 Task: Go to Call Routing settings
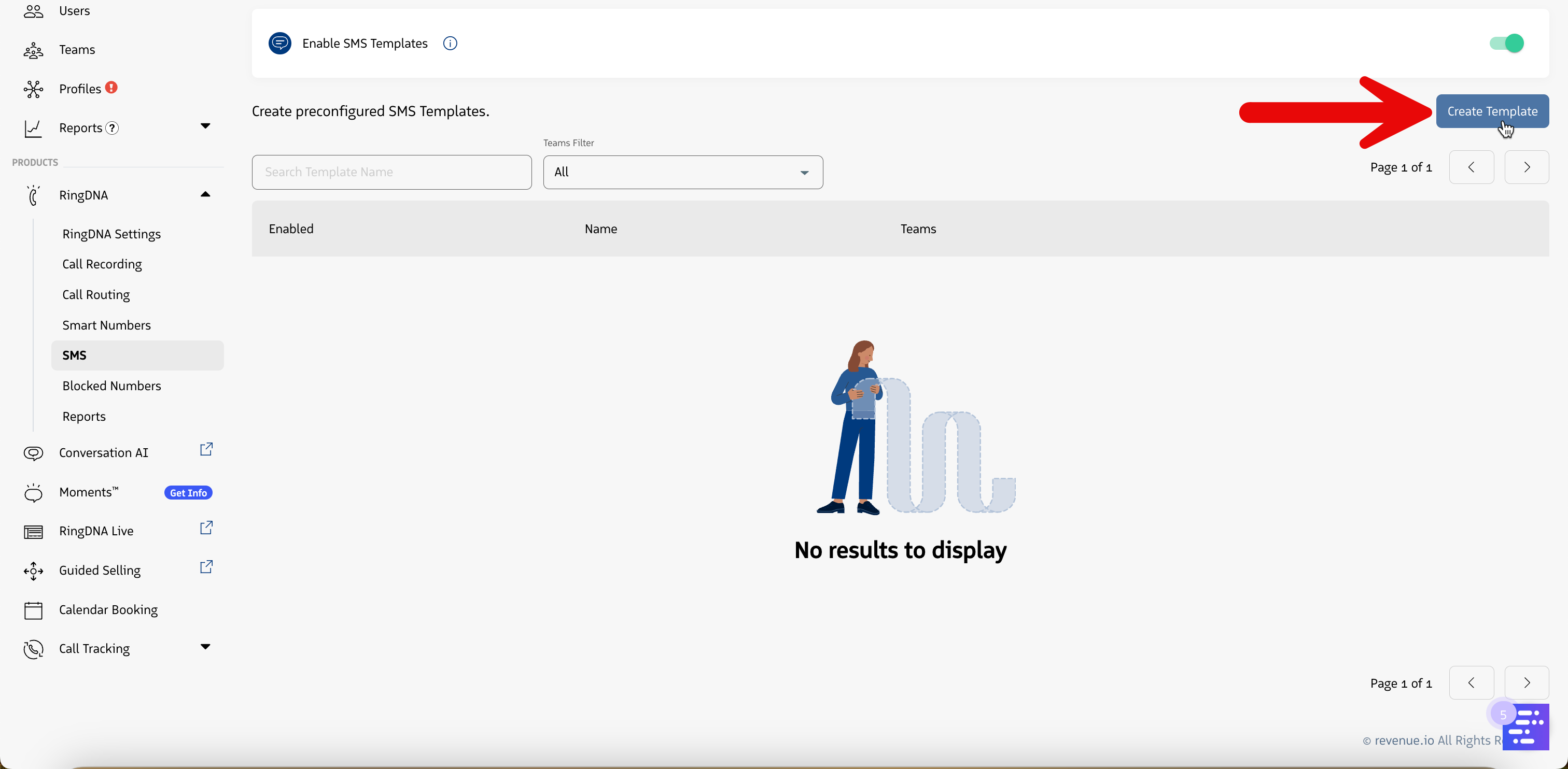click(x=95, y=294)
